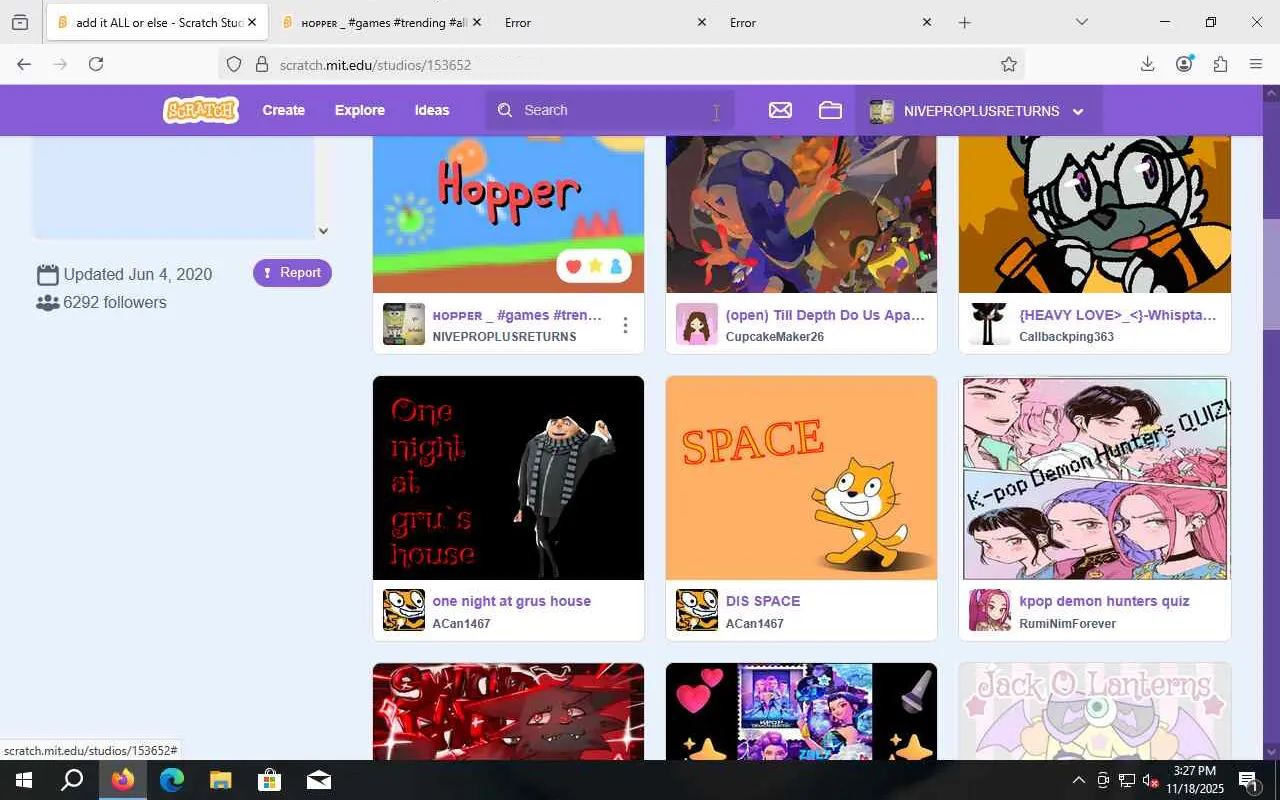Click CupcakeMaker26 avatar on Till Depth project

tap(697, 324)
